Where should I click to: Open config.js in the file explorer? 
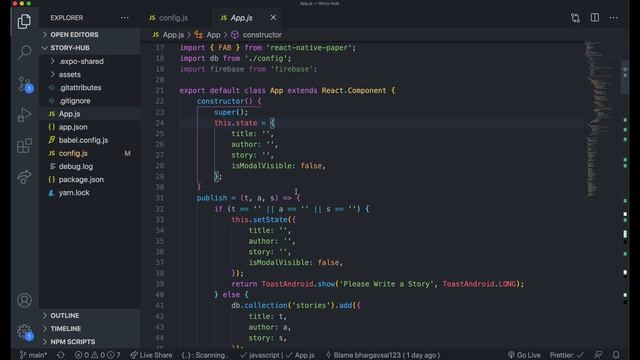coord(90,153)
